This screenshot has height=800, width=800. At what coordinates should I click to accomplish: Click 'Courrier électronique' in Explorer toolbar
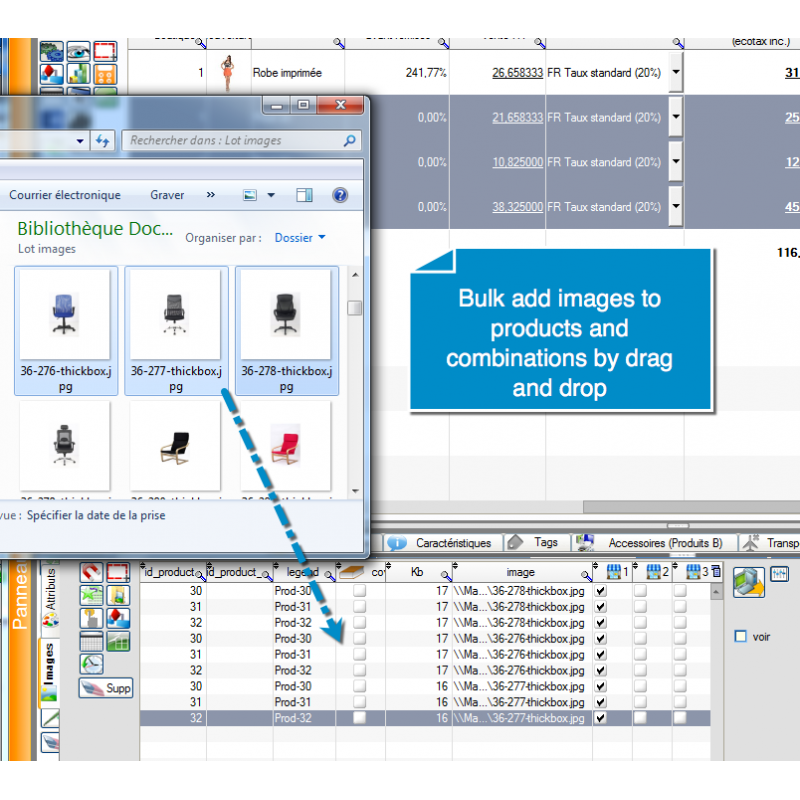coord(65,195)
